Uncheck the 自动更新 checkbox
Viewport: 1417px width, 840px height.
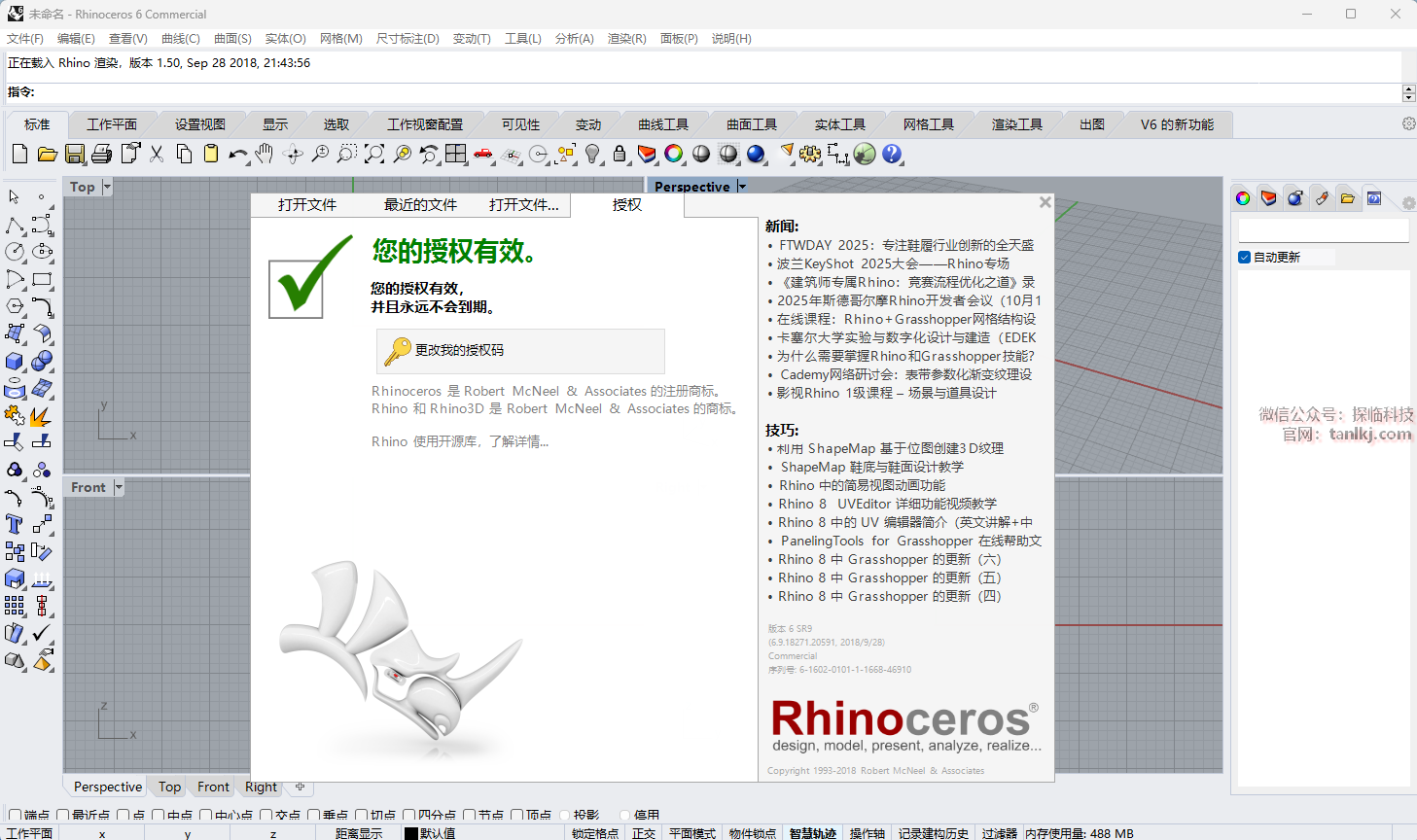point(1244,258)
